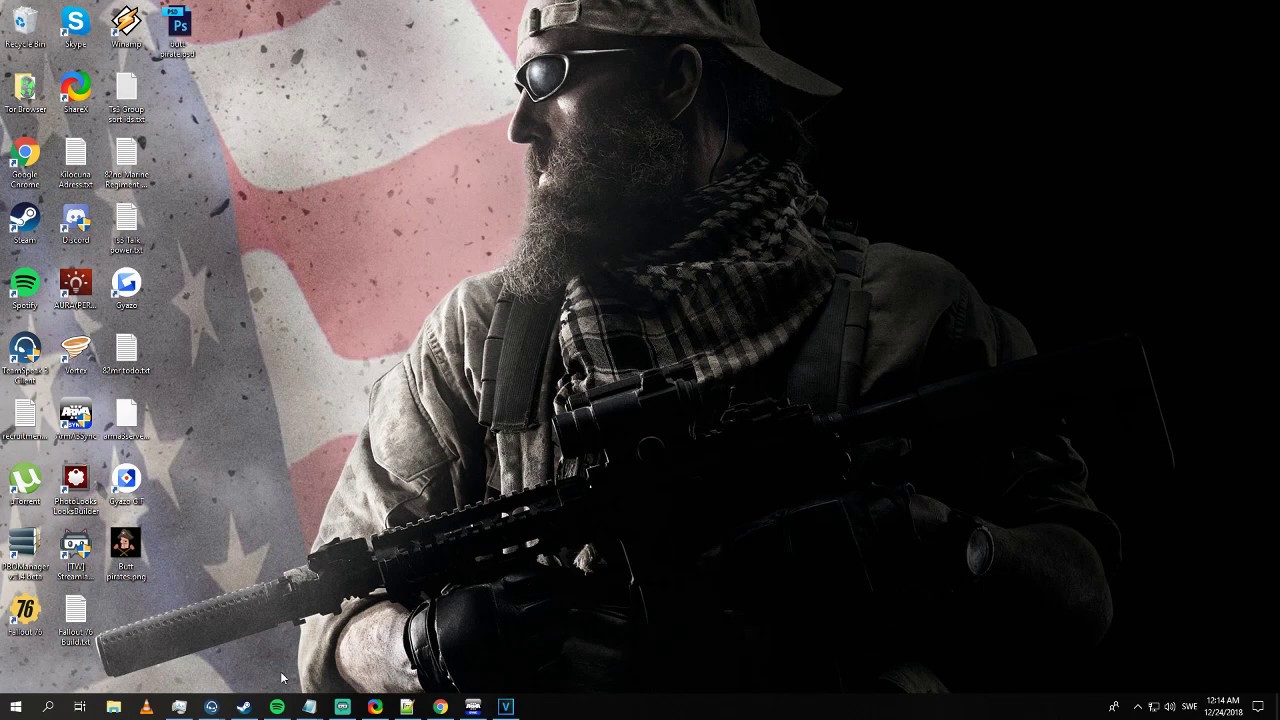Open People icon in system tray
The height and width of the screenshot is (720, 1280).
(1113, 707)
